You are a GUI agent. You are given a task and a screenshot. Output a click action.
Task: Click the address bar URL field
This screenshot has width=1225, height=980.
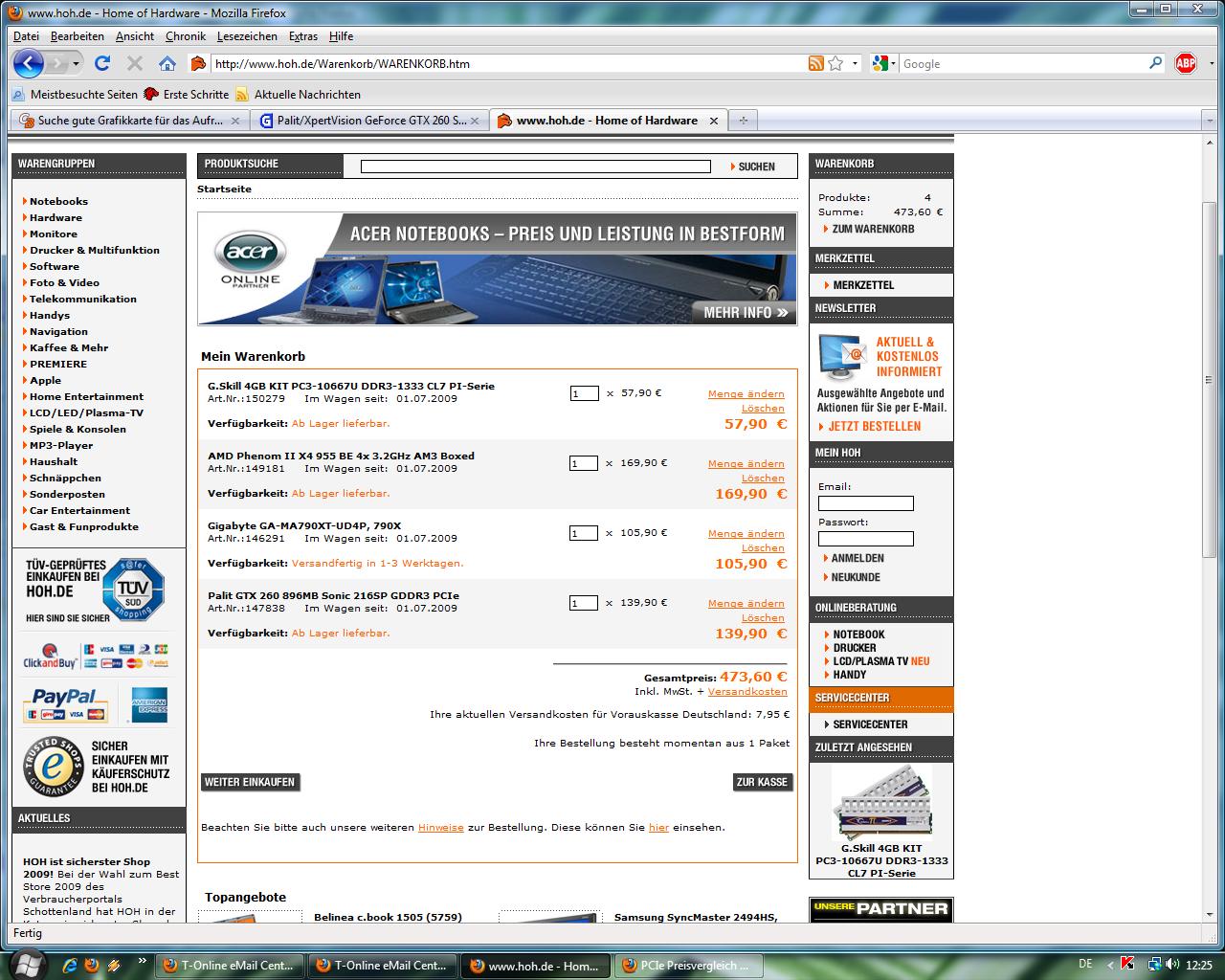[507, 64]
